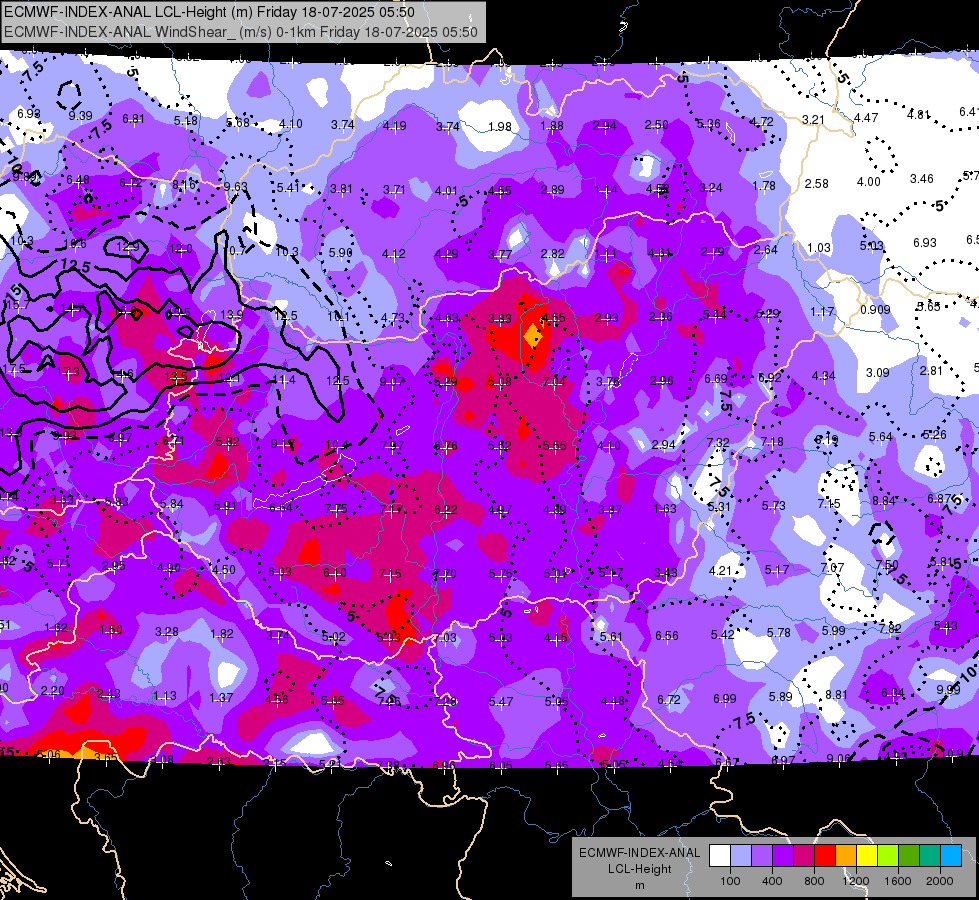Click the grid value "4.00"
This screenshot has width=979, height=900.
coord(868,182)
